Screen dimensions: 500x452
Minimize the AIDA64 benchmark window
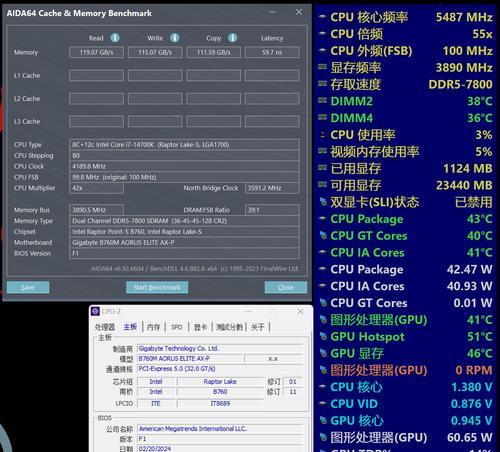(x=272, y=12)
